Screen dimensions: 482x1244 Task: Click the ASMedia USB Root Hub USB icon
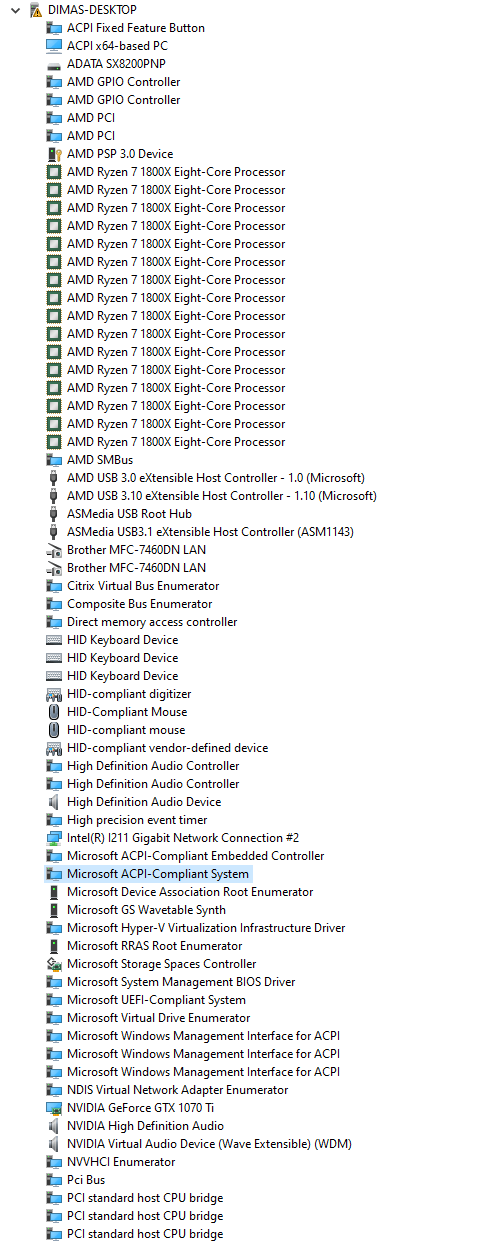(x=54, y=514)
